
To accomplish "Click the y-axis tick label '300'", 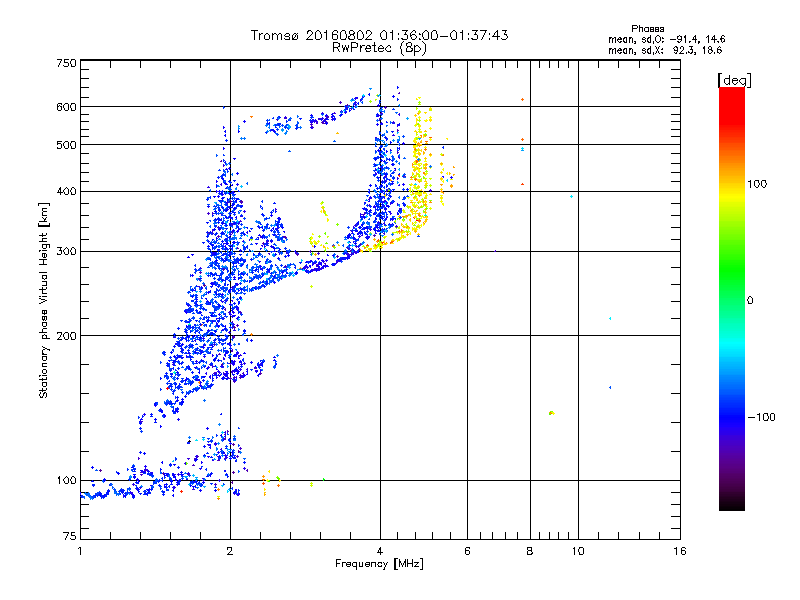I will [x=66, y=252].
